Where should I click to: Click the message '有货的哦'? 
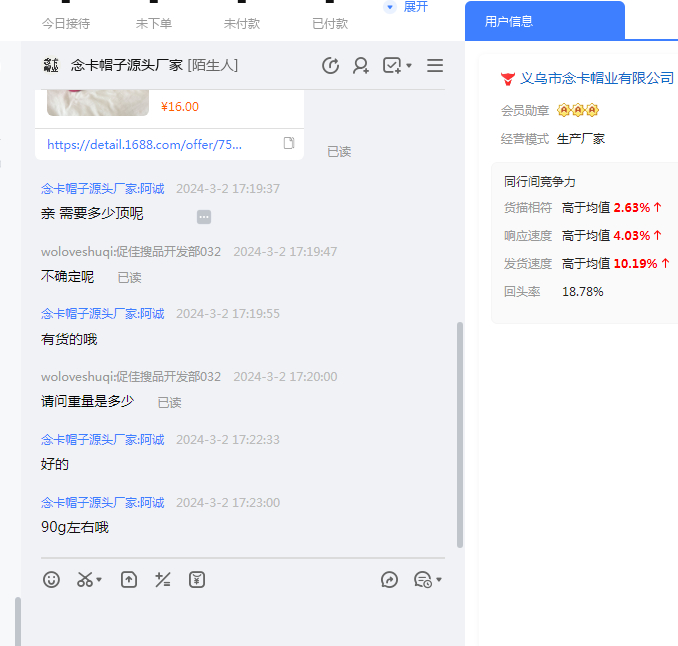click(x=69, y=339)
